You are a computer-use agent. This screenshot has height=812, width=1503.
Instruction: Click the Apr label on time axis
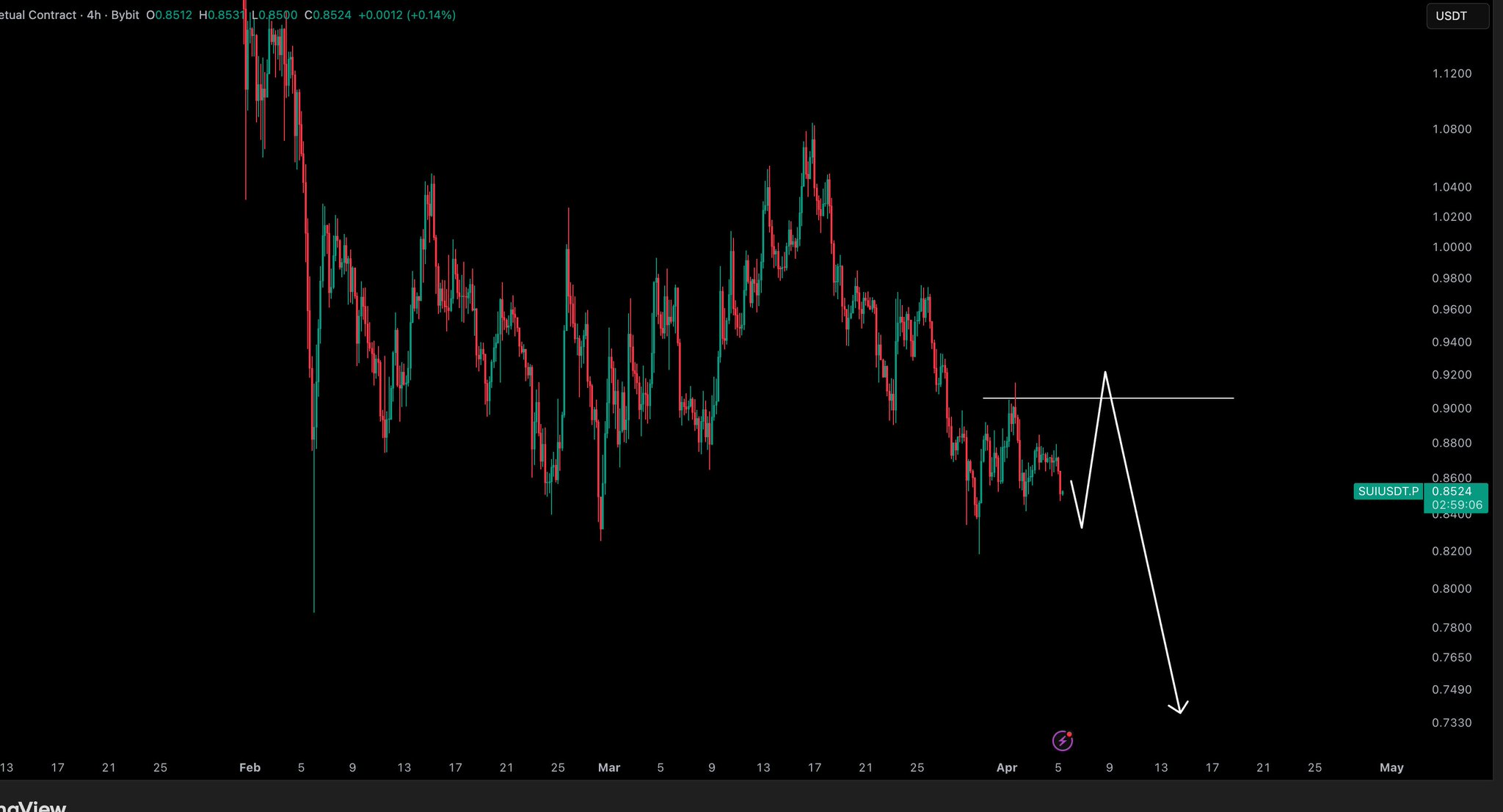point(1006,767)
